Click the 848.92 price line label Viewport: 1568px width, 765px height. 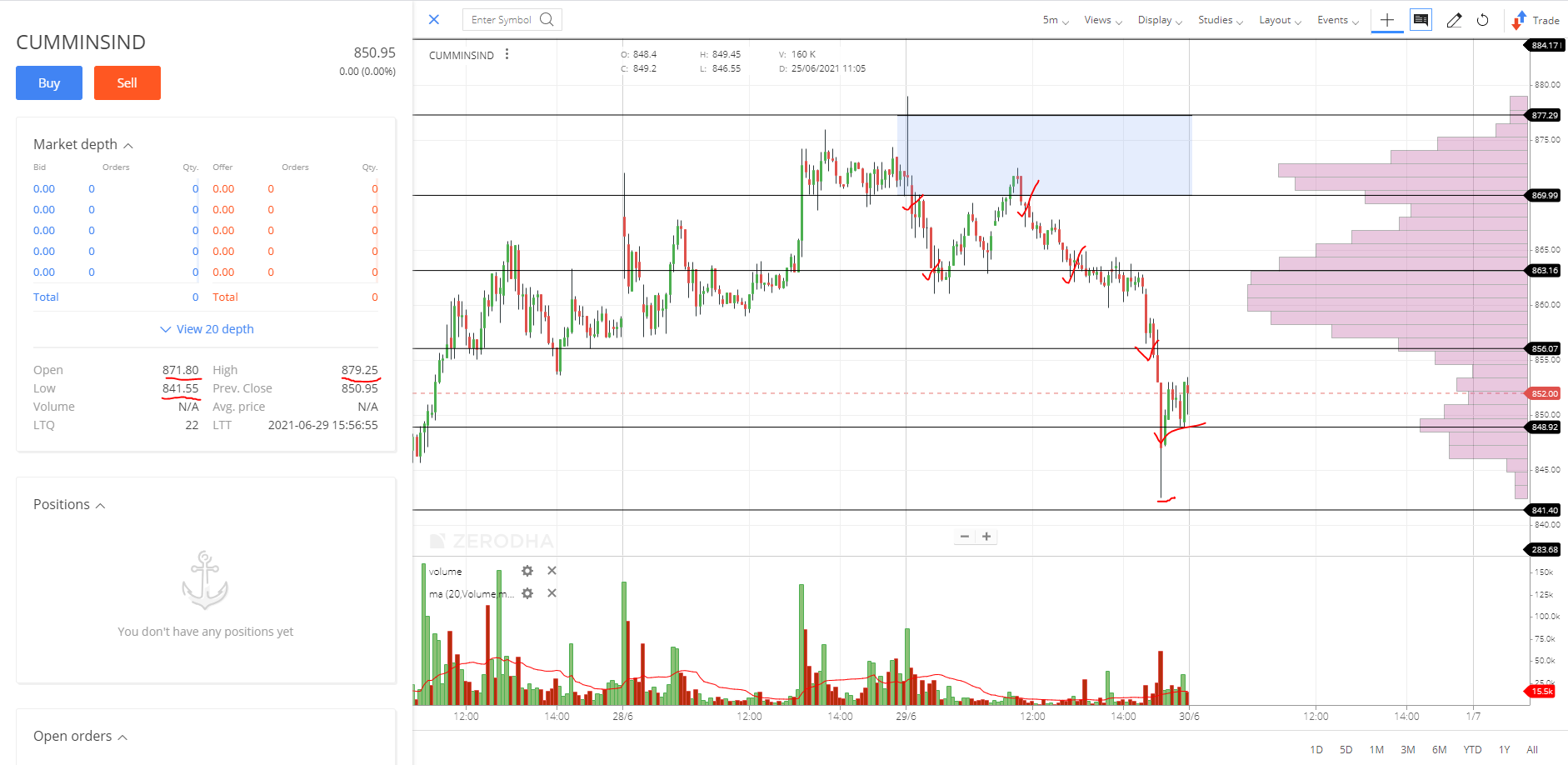[1544, 427]
